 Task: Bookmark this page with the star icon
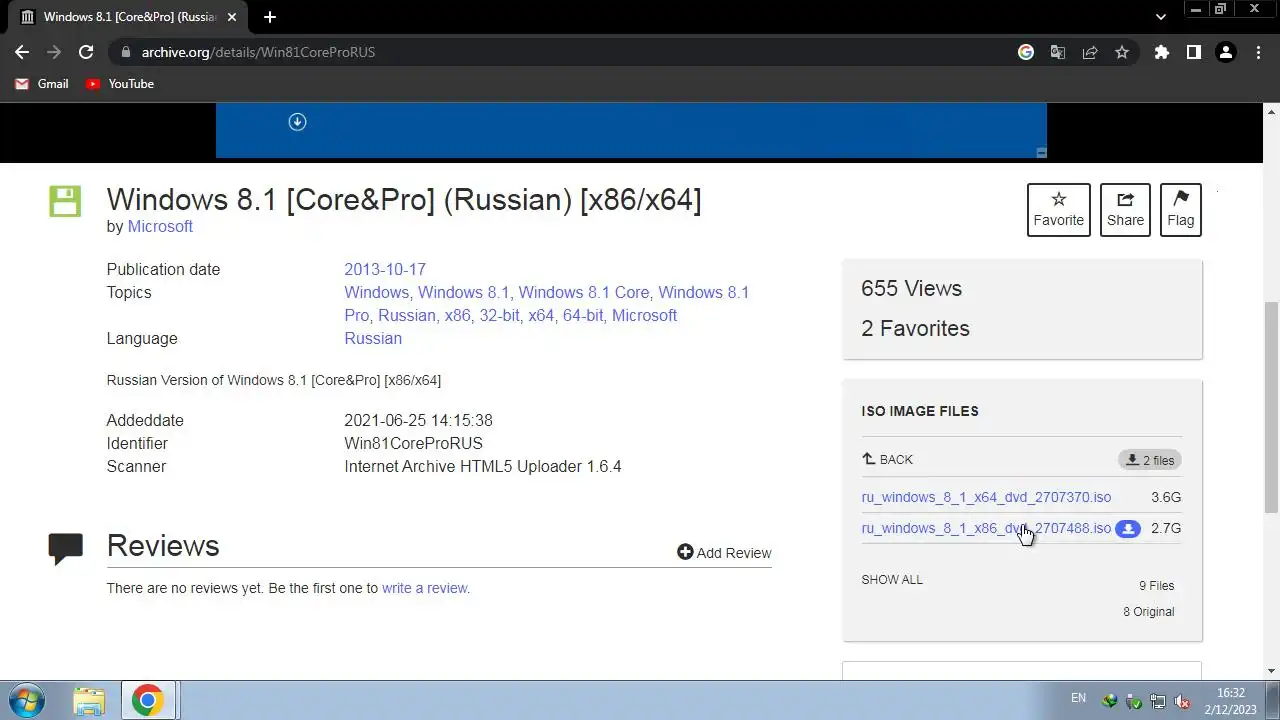pos(1122,52)
